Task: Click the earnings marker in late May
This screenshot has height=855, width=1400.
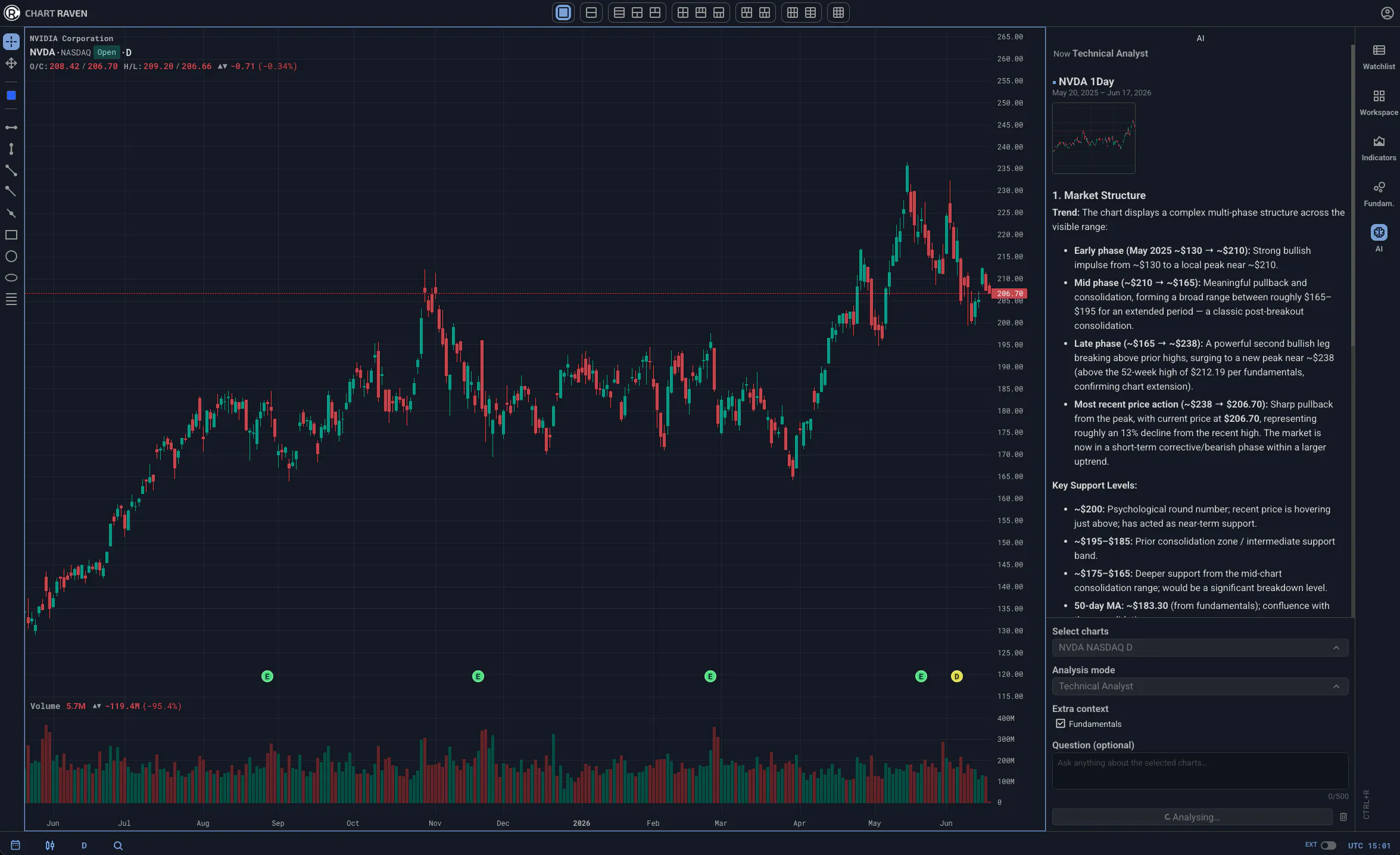Action: pos(921,676)
